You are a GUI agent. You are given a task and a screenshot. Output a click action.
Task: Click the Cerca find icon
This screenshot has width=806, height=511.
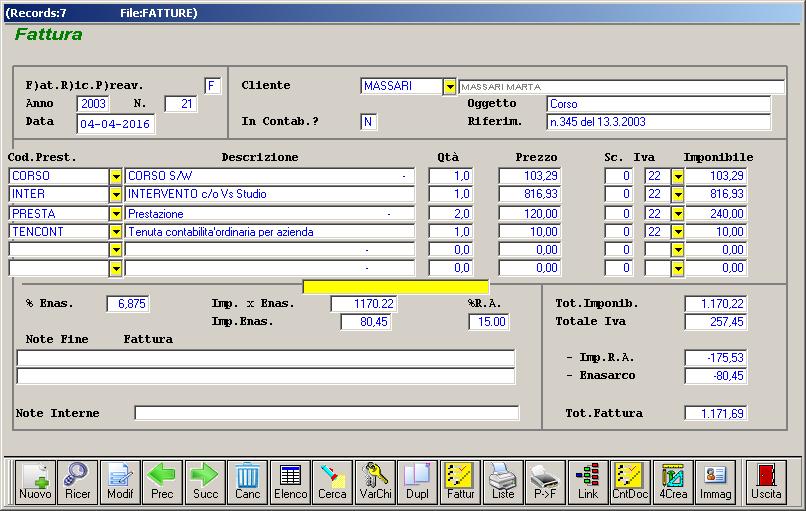coord(332,482)
